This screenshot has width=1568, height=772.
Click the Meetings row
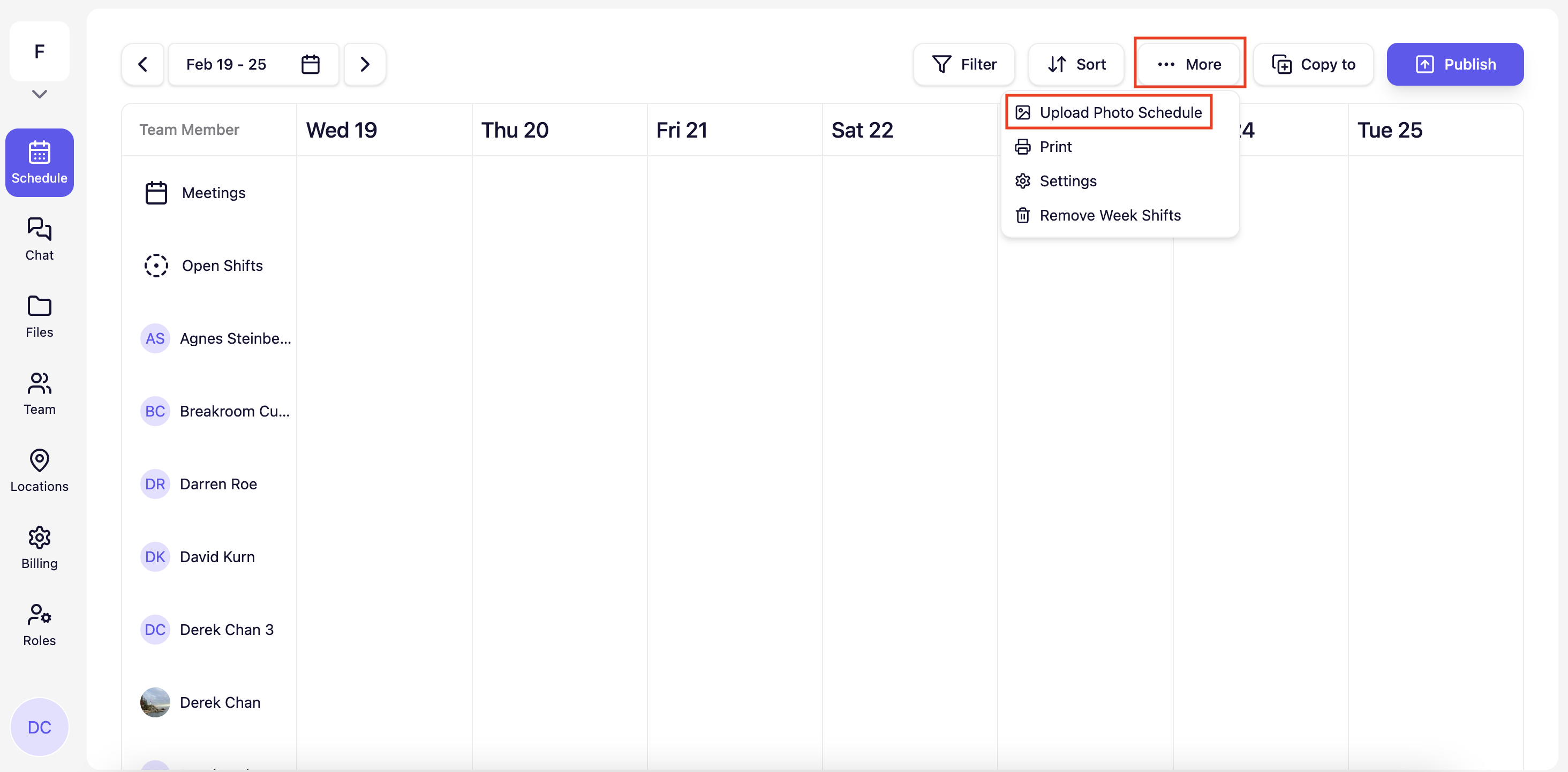209,193
